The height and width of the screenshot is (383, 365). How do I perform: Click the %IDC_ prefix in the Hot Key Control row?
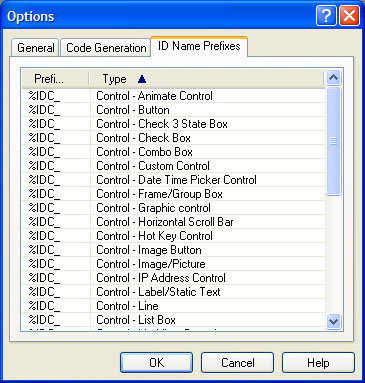pos(44,236)
